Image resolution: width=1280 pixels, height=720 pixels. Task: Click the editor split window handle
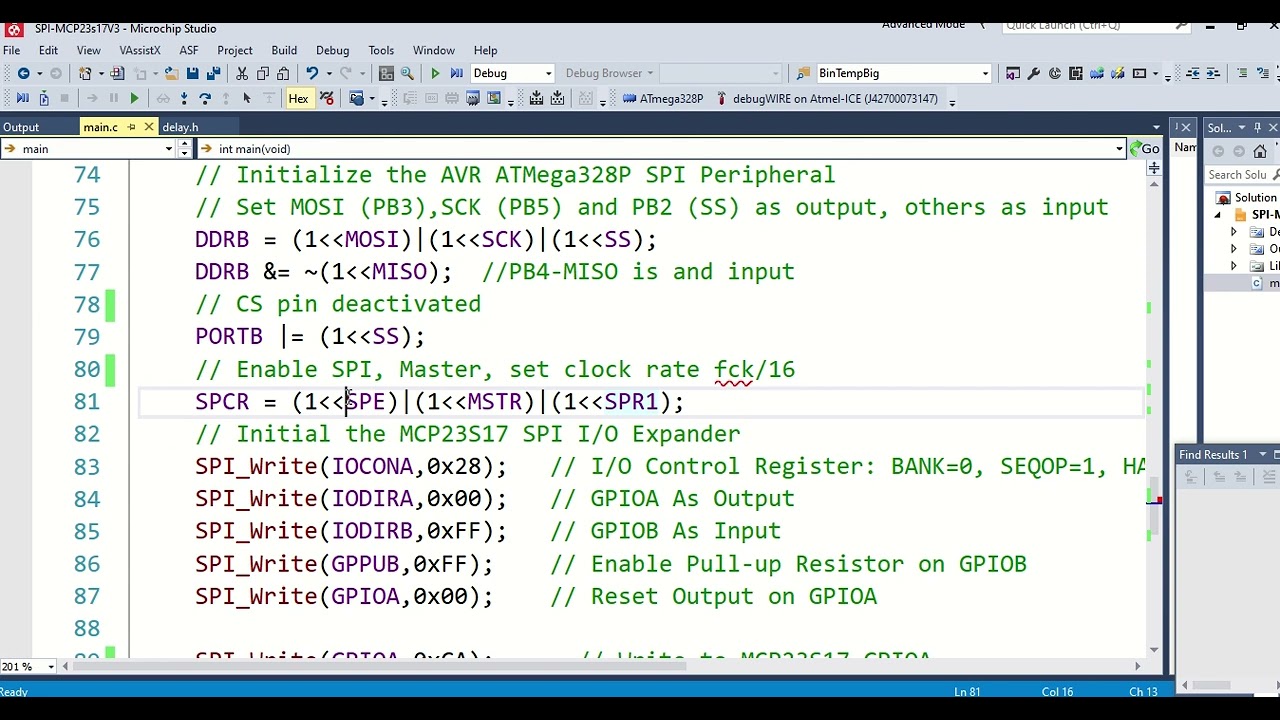[1153, 168]
